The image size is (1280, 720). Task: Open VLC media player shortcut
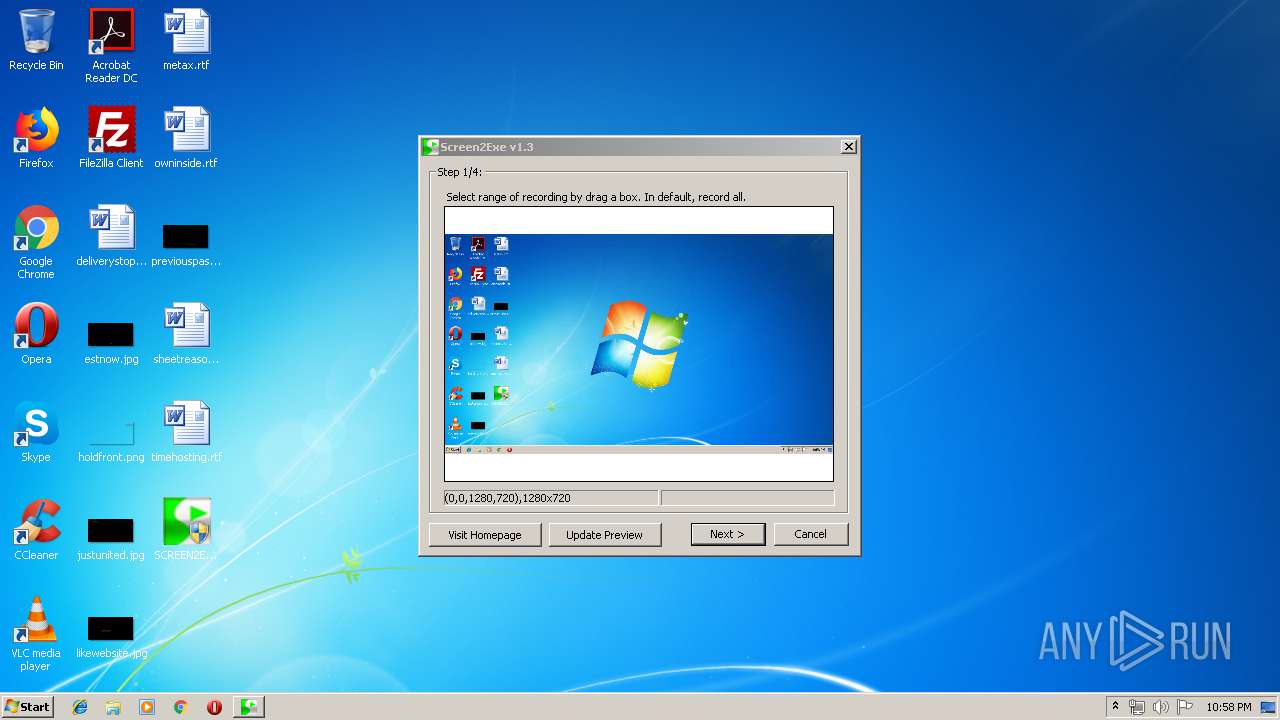pos(36,635)
